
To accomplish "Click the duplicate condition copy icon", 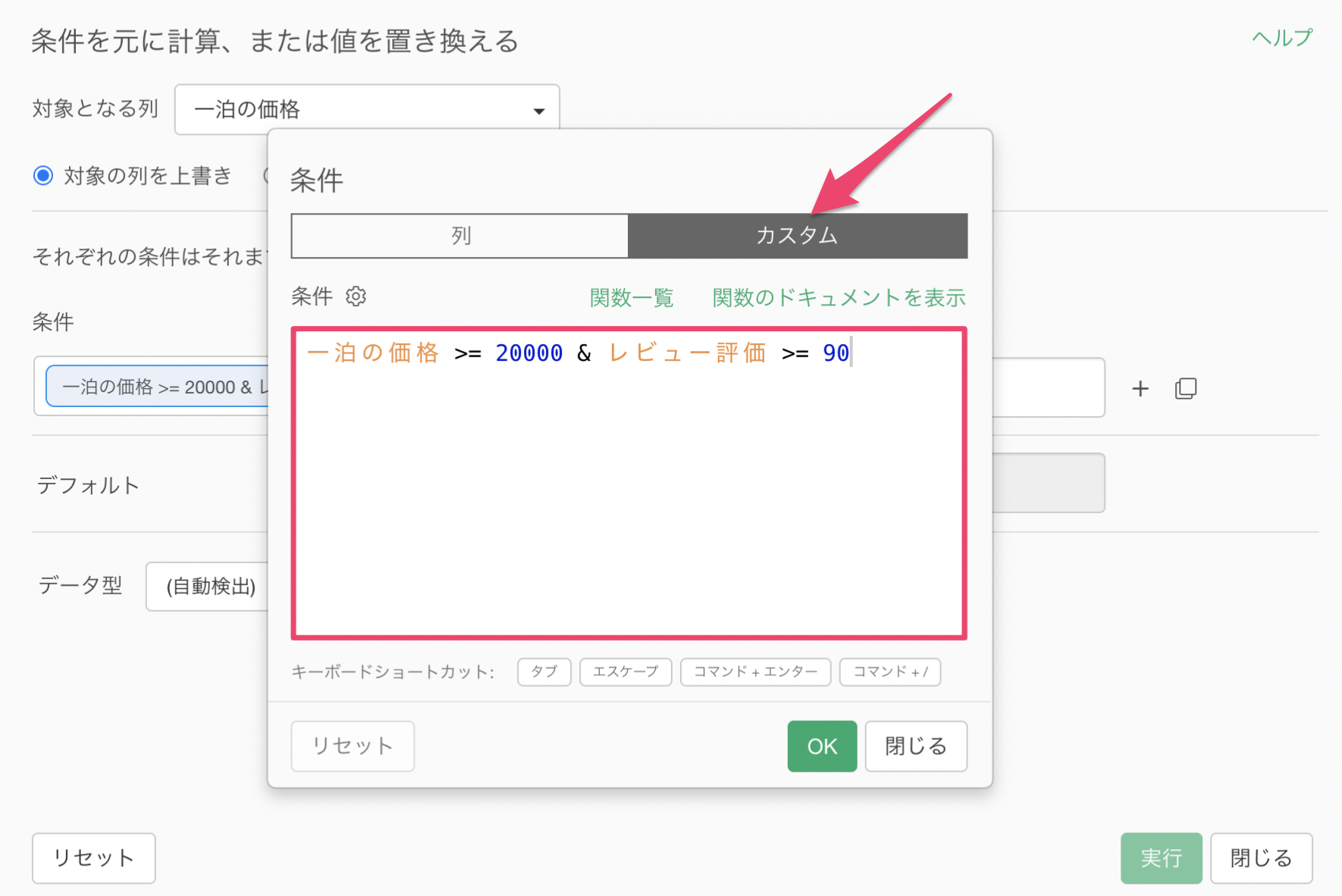I will click(x=1185, y=389).
